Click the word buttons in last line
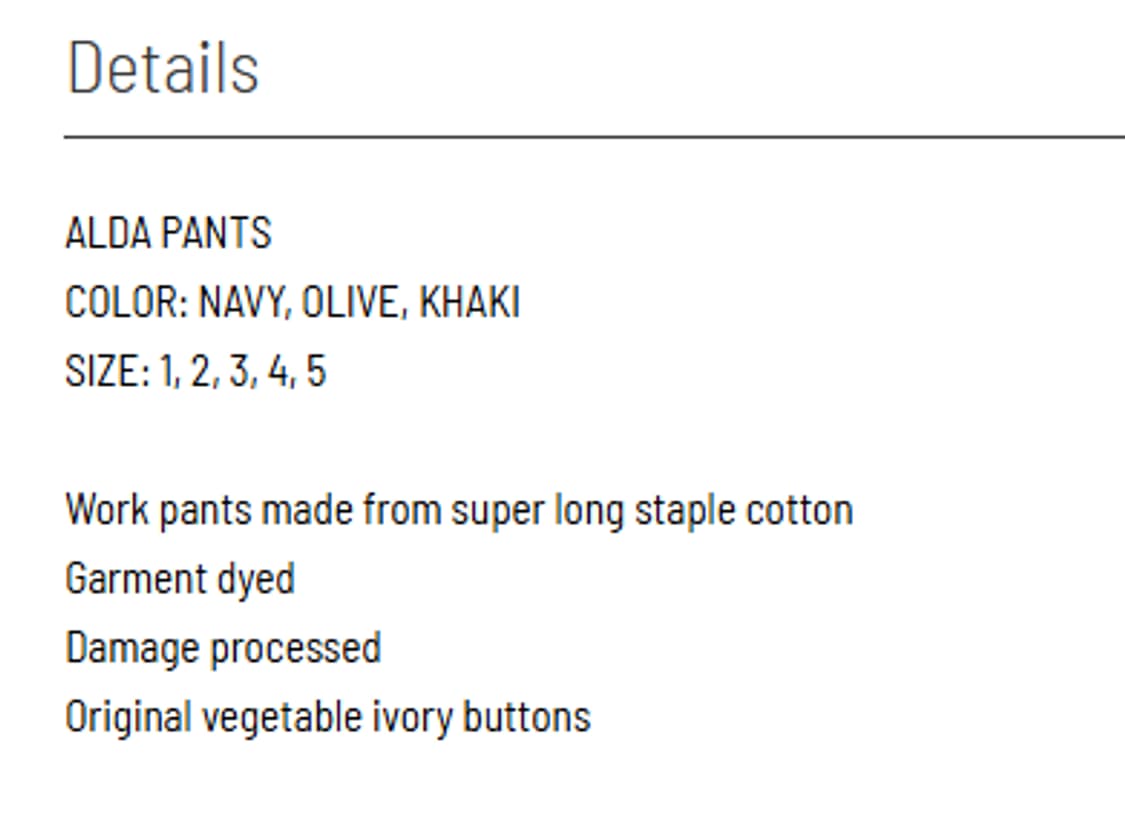The image size is (1125, 814). (527, 716)
